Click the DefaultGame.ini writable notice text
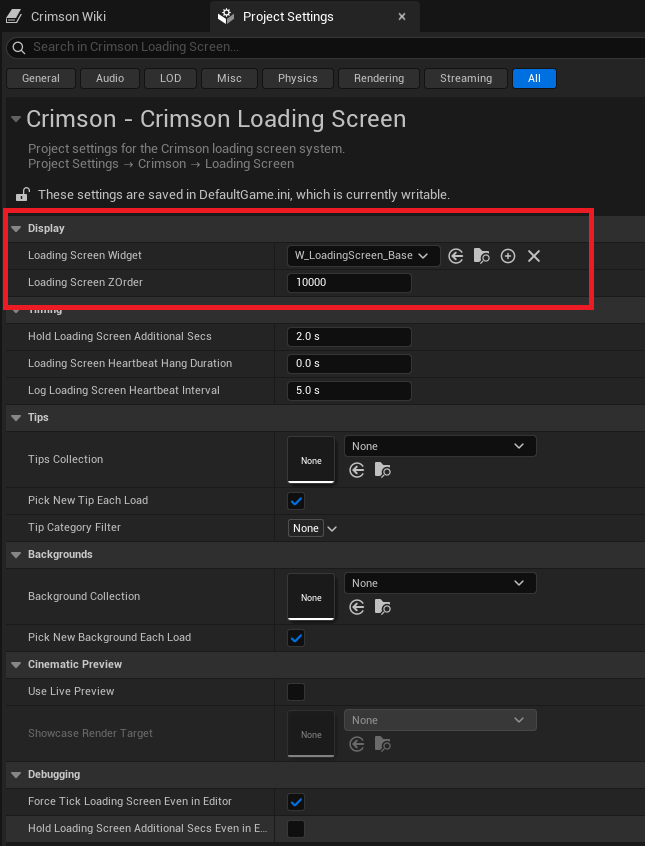The width and height of the screenshot is (645, 846). [x=243, y=194]
